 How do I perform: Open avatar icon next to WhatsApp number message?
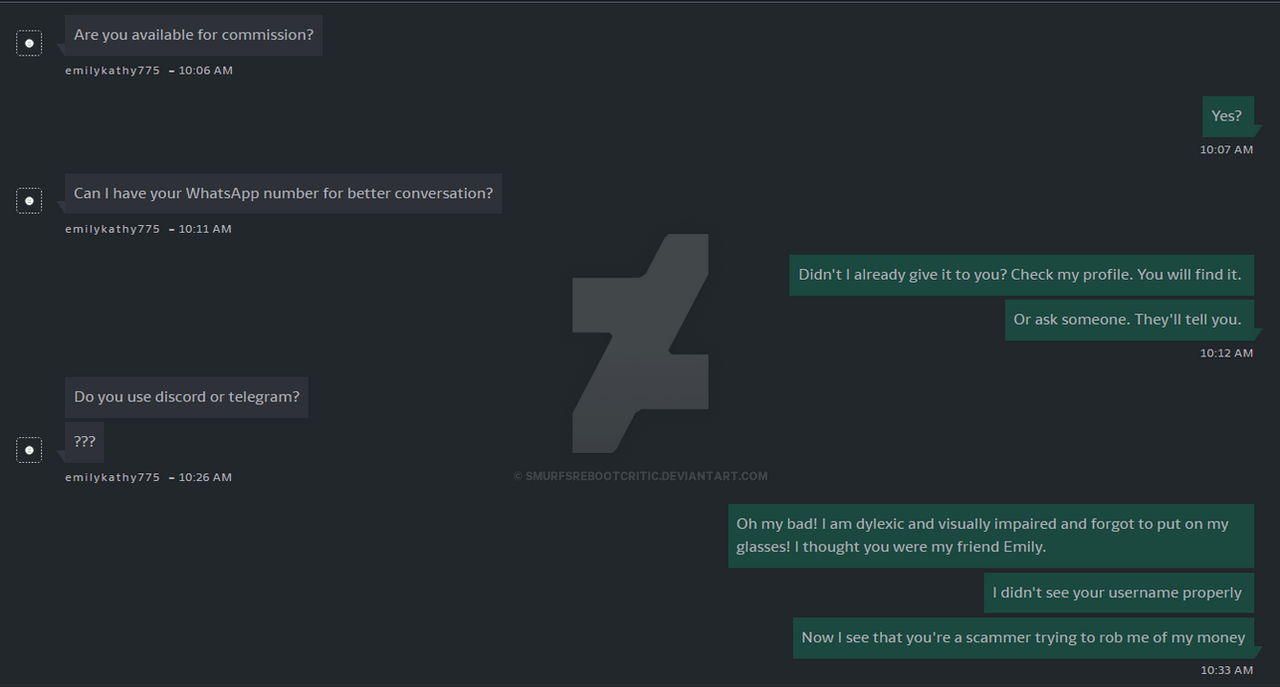click(x=29, y=201)
